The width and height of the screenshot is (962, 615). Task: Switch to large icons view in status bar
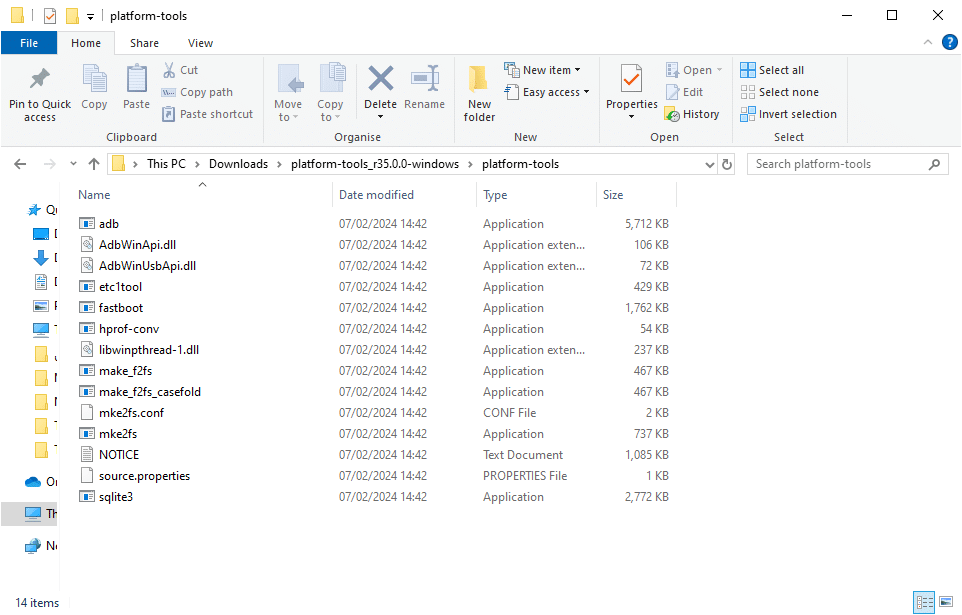click(945, 602)
